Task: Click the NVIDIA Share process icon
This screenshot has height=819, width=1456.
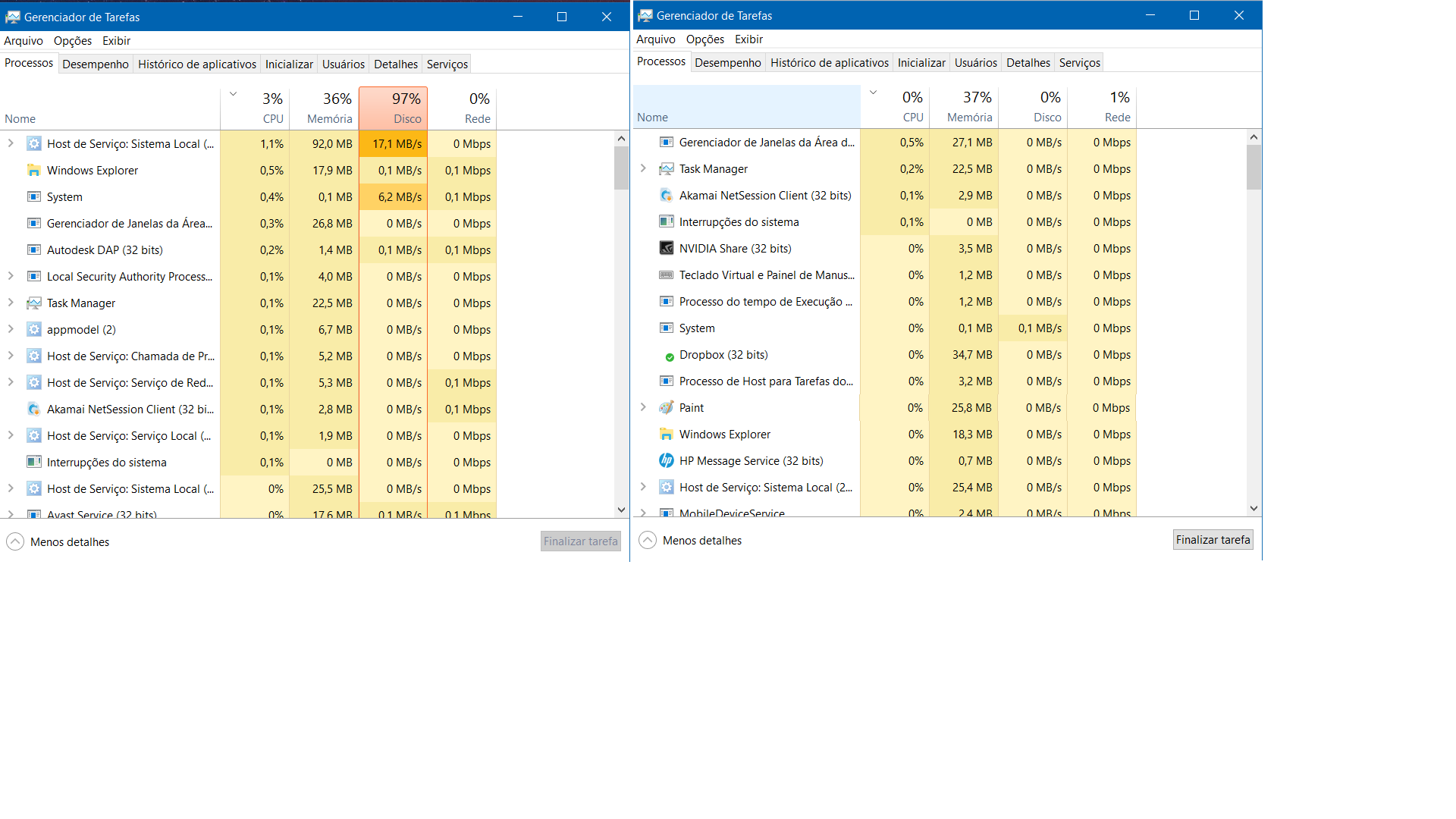Action: pyautogui.click(x=667, y=248)
